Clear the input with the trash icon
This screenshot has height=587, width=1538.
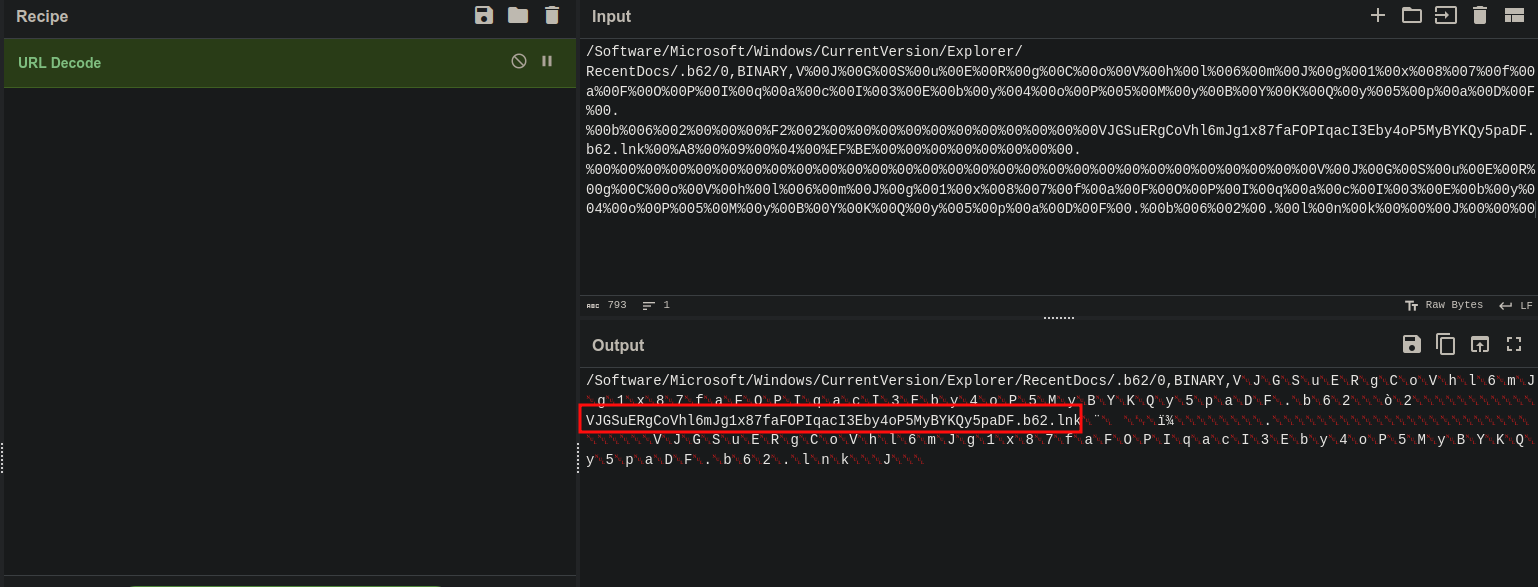[x=1480, y=15]
